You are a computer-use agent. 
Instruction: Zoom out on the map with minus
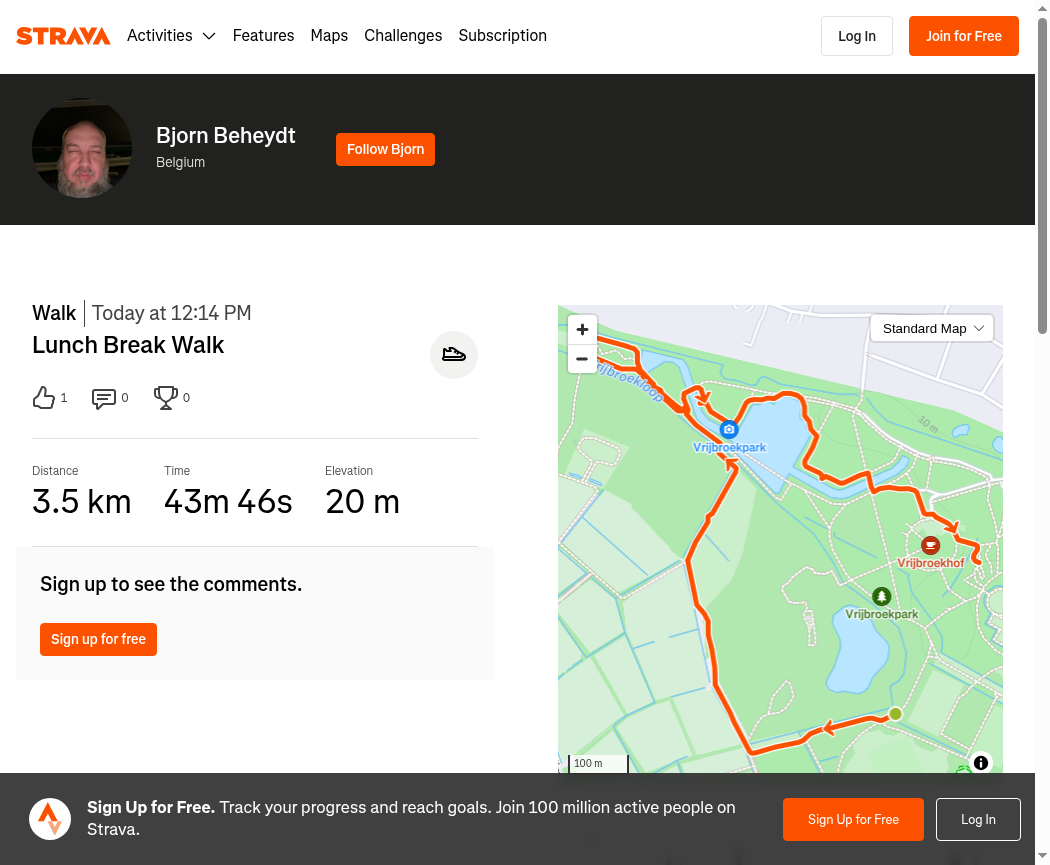click(583, 359)
